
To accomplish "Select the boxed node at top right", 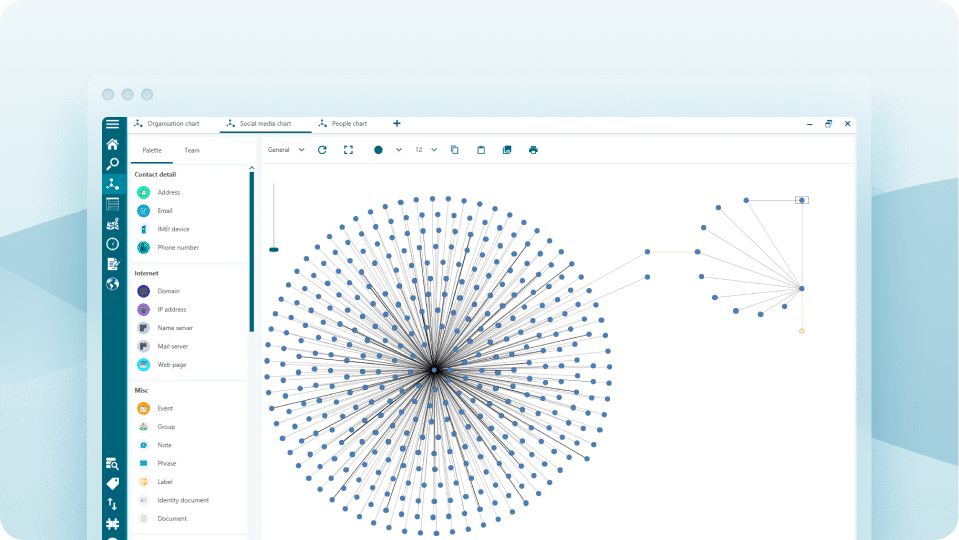I will [x=802, y=200].
